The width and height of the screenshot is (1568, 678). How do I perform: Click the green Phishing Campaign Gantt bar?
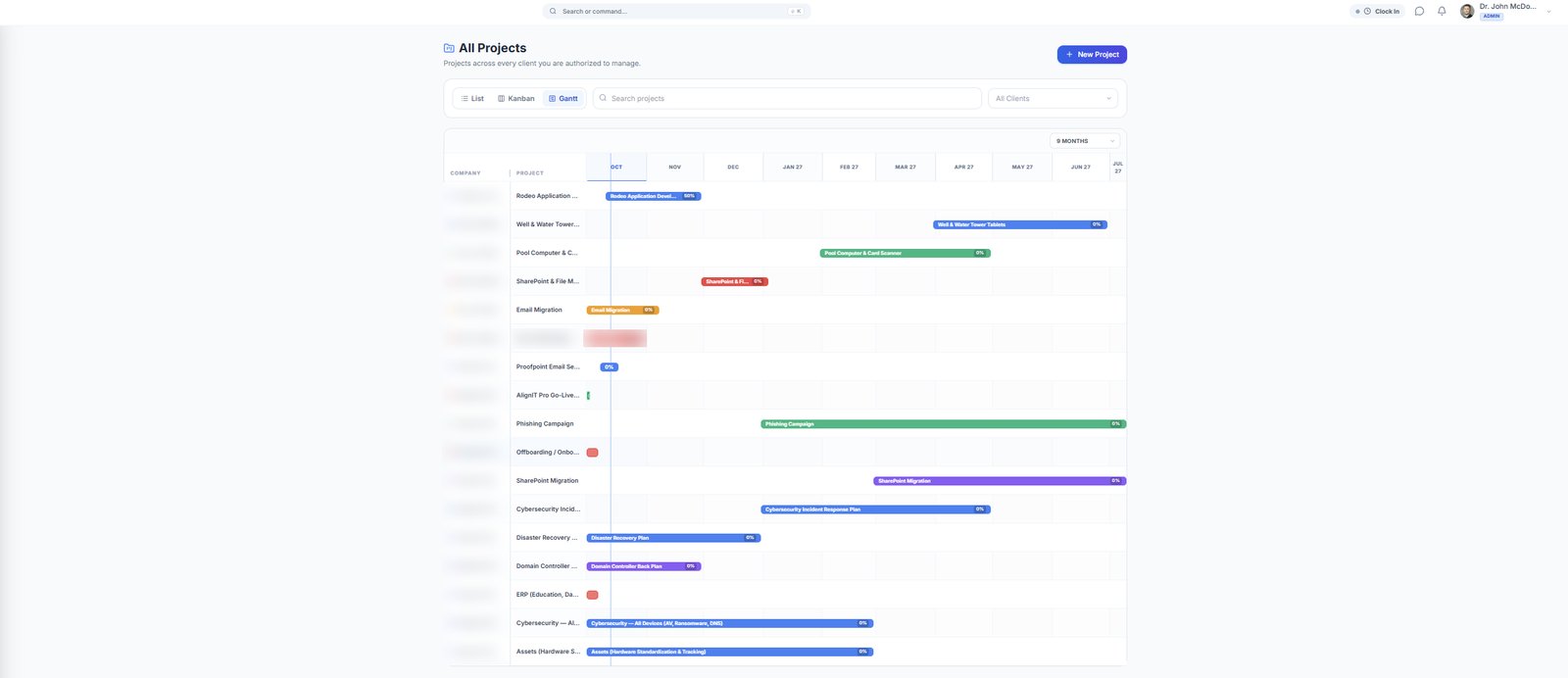click(x=944, y=424)
